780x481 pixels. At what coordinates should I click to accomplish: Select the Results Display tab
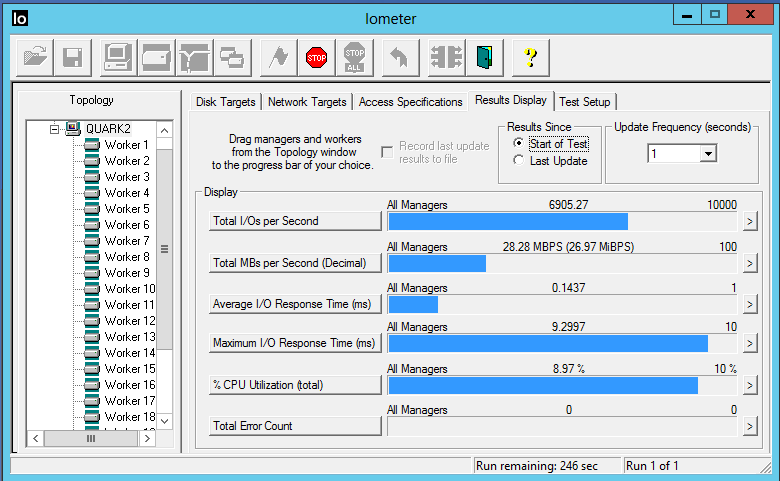tap(511, 100)
